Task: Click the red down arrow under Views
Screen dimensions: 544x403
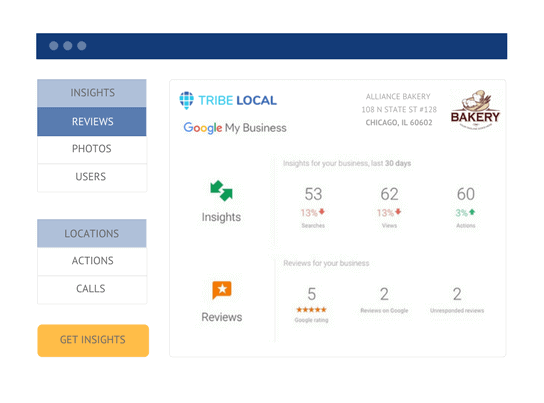Action: point(398,212)
